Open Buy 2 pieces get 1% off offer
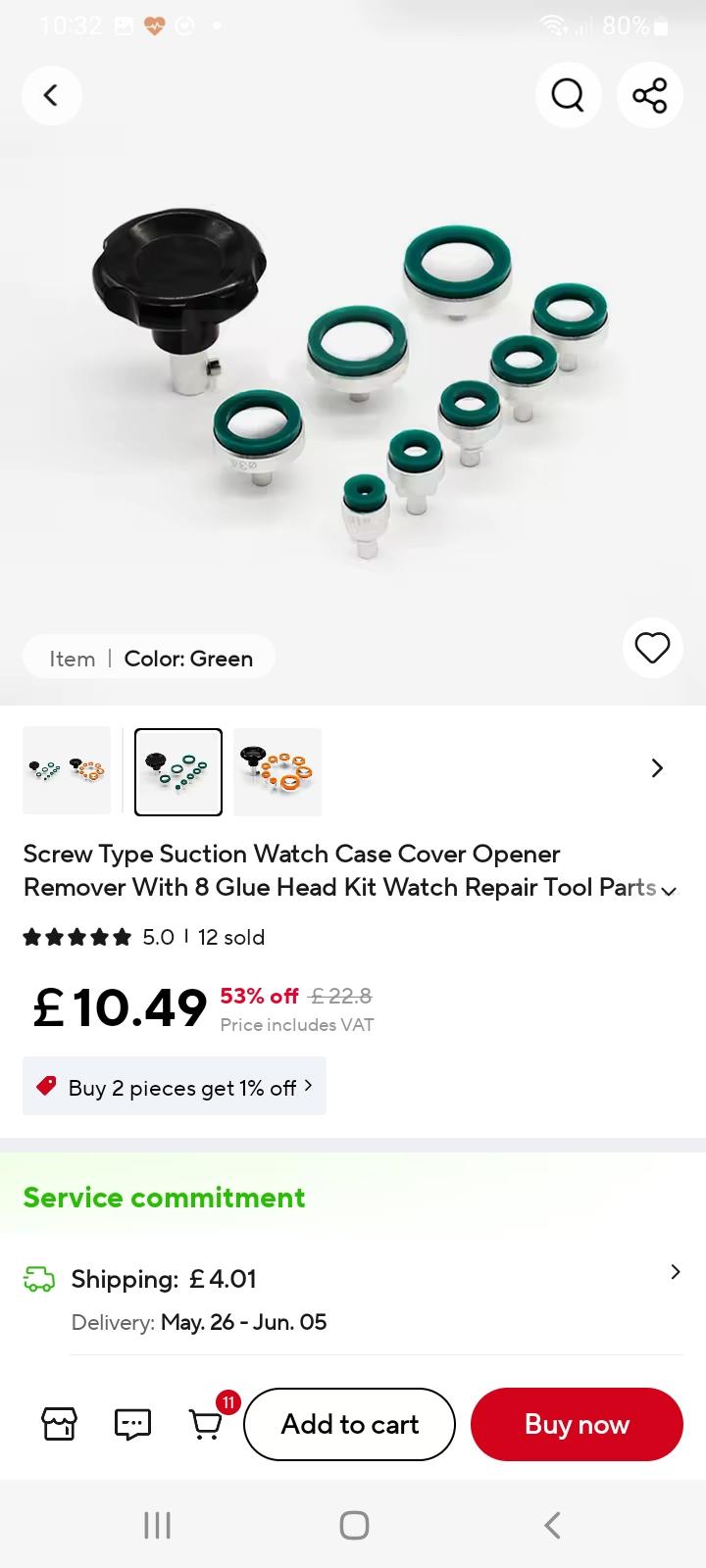Viewport: 706px width, 1568px height. coord(175,1086)
